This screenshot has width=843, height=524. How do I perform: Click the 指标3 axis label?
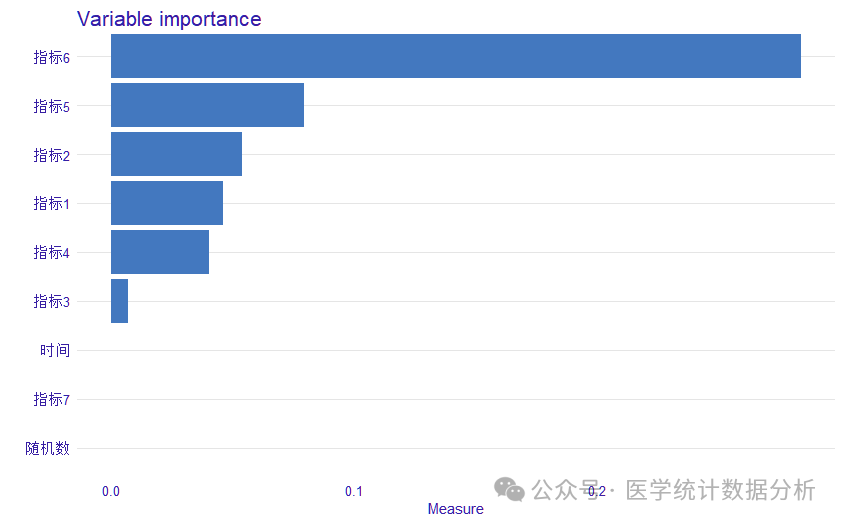click(x=52, y=302)
